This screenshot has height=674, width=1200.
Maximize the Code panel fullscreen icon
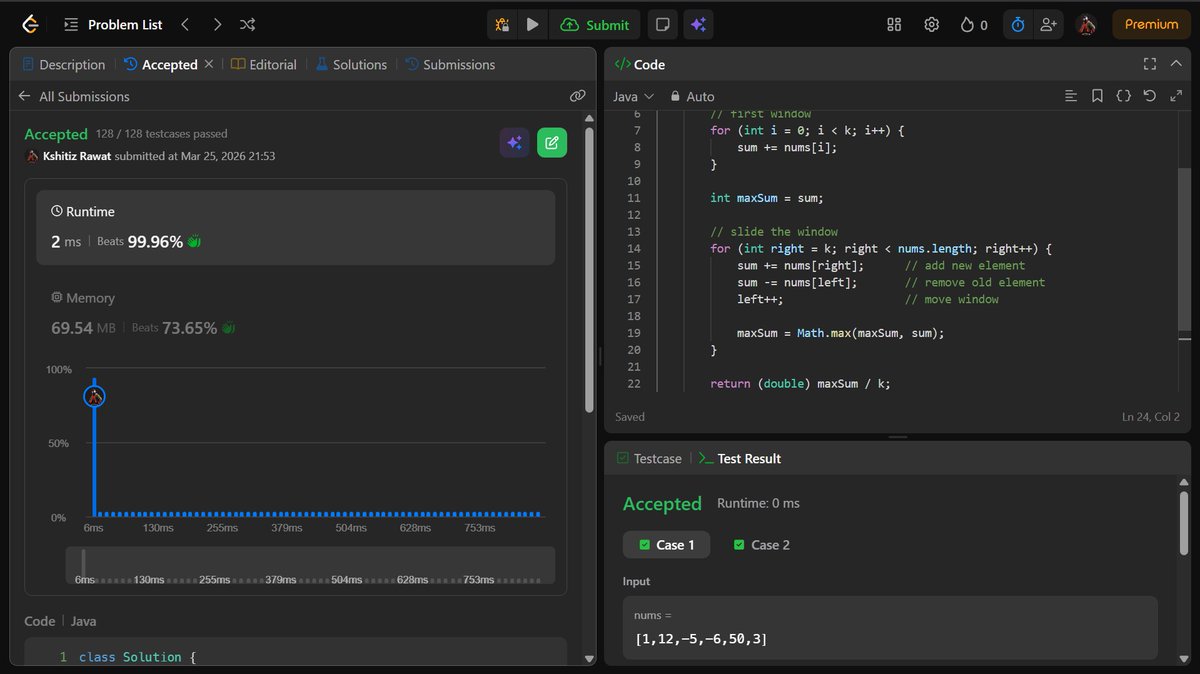pos(1150,64)
